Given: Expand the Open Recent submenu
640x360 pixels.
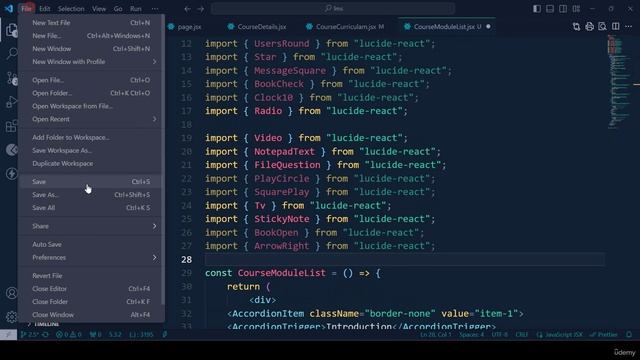Looking at the screenshot, I should tap(91, 119).
